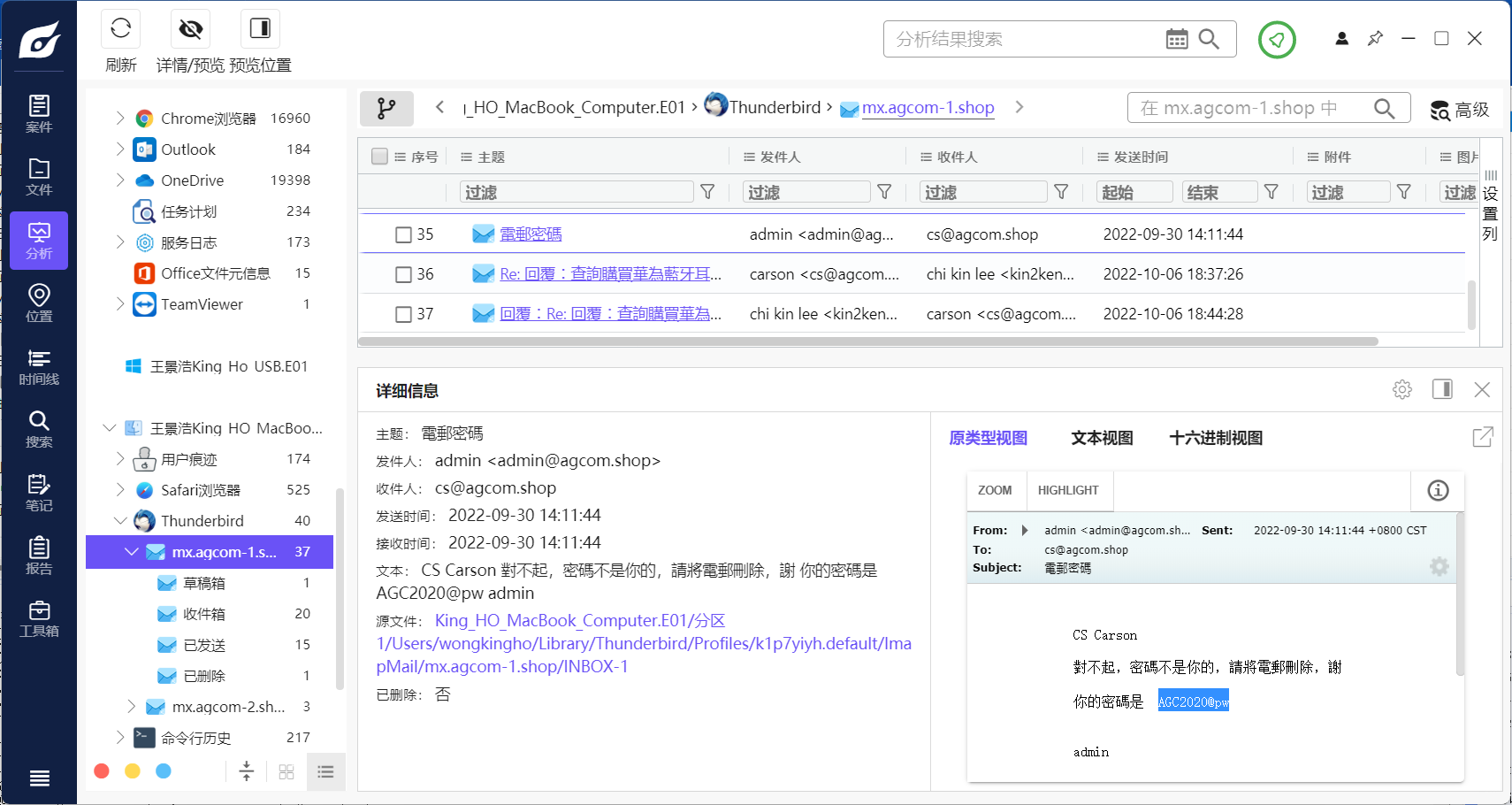Viewport: 1512px width, 805px height.
Task: Switch to 十六进制视图 tab
Action: coord(1216,438)
